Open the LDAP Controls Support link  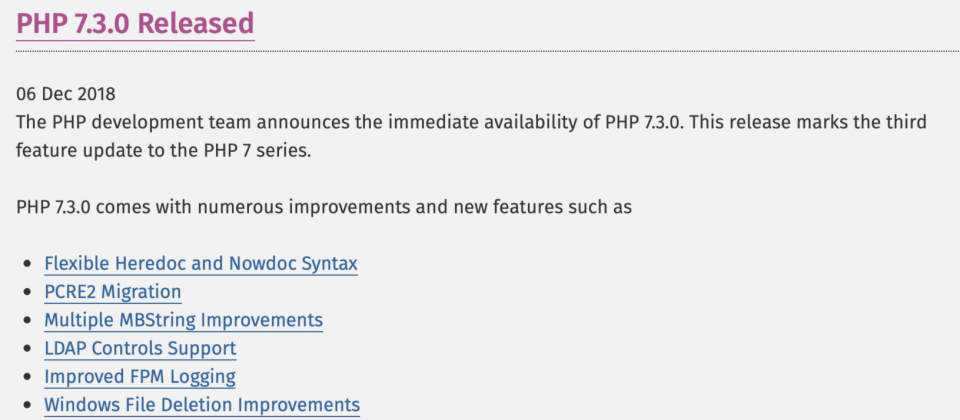point(140,348)
